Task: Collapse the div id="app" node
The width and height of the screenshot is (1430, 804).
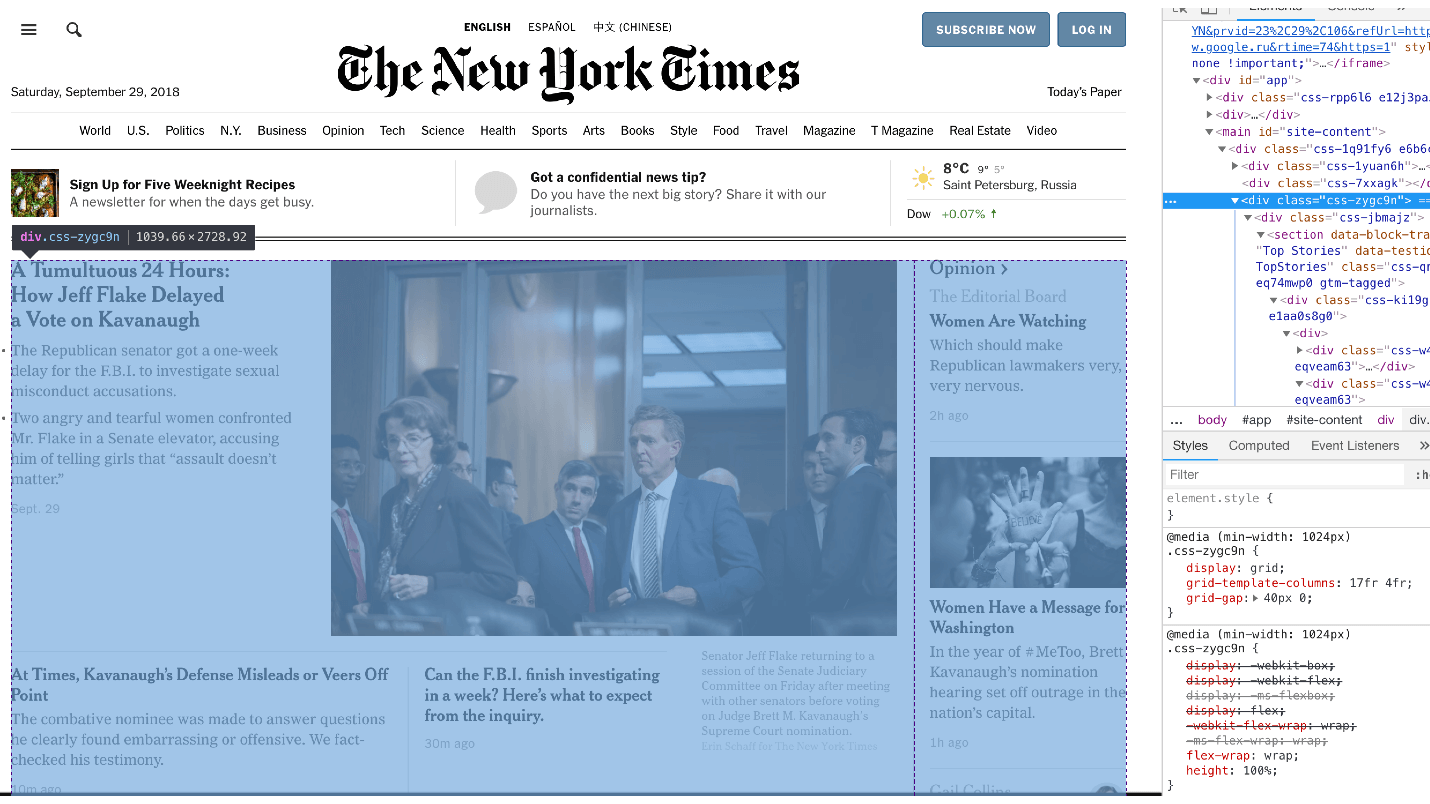Action: coord(1196,80)
